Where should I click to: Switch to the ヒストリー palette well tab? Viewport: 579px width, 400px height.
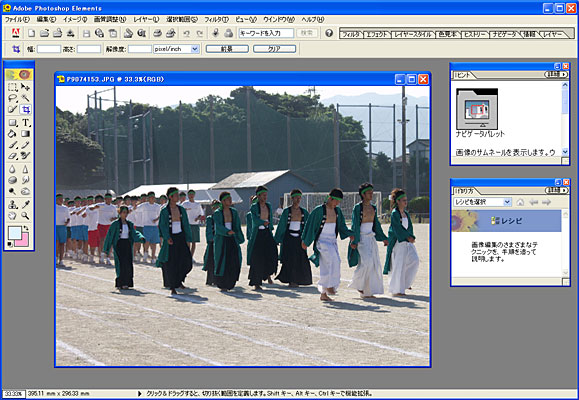click(x=475, y=34)
